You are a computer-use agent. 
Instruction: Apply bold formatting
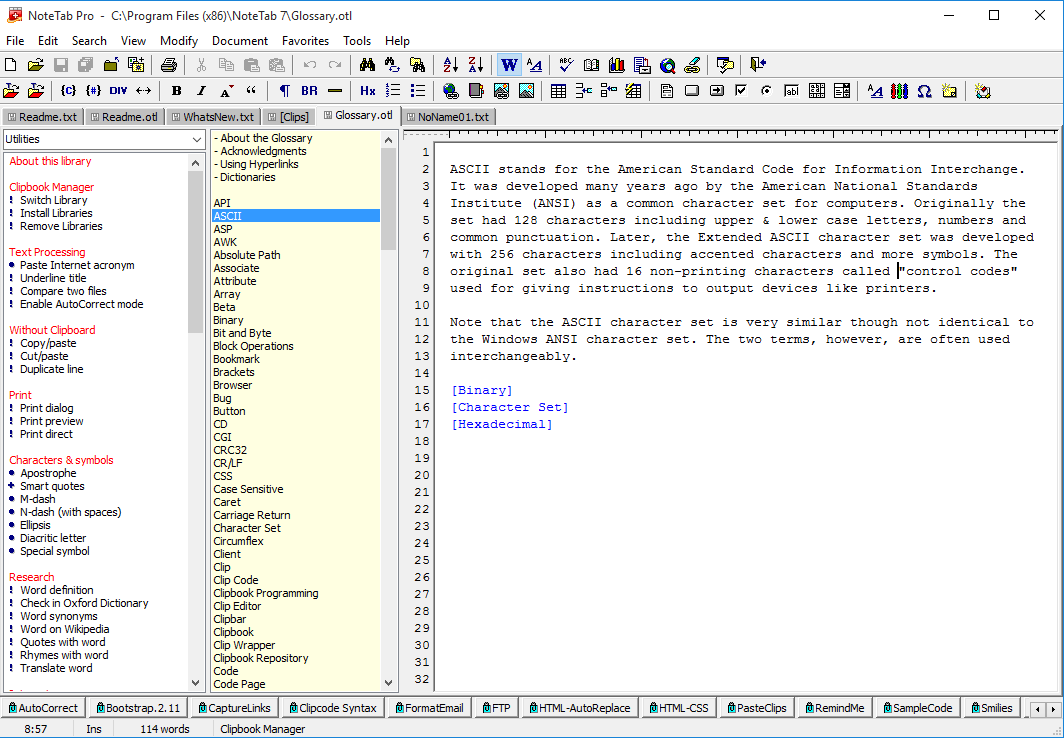tap(176, 90)
